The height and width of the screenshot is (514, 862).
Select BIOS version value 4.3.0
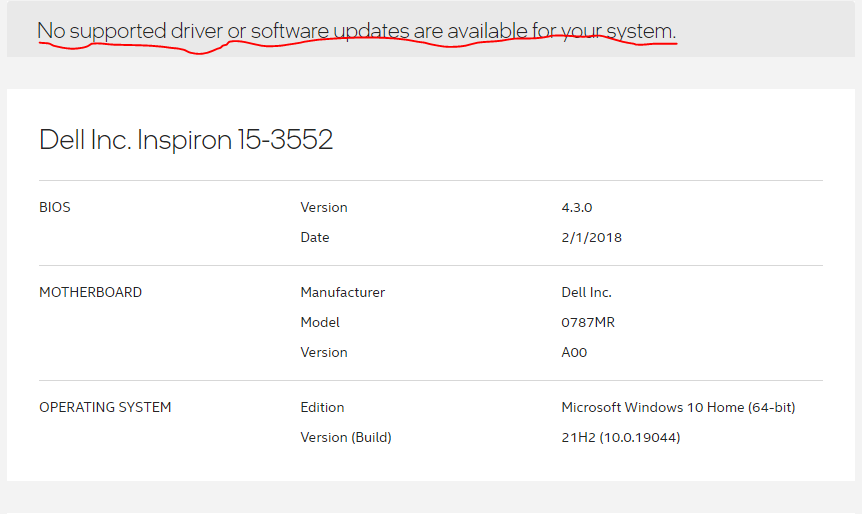[576, 207]
